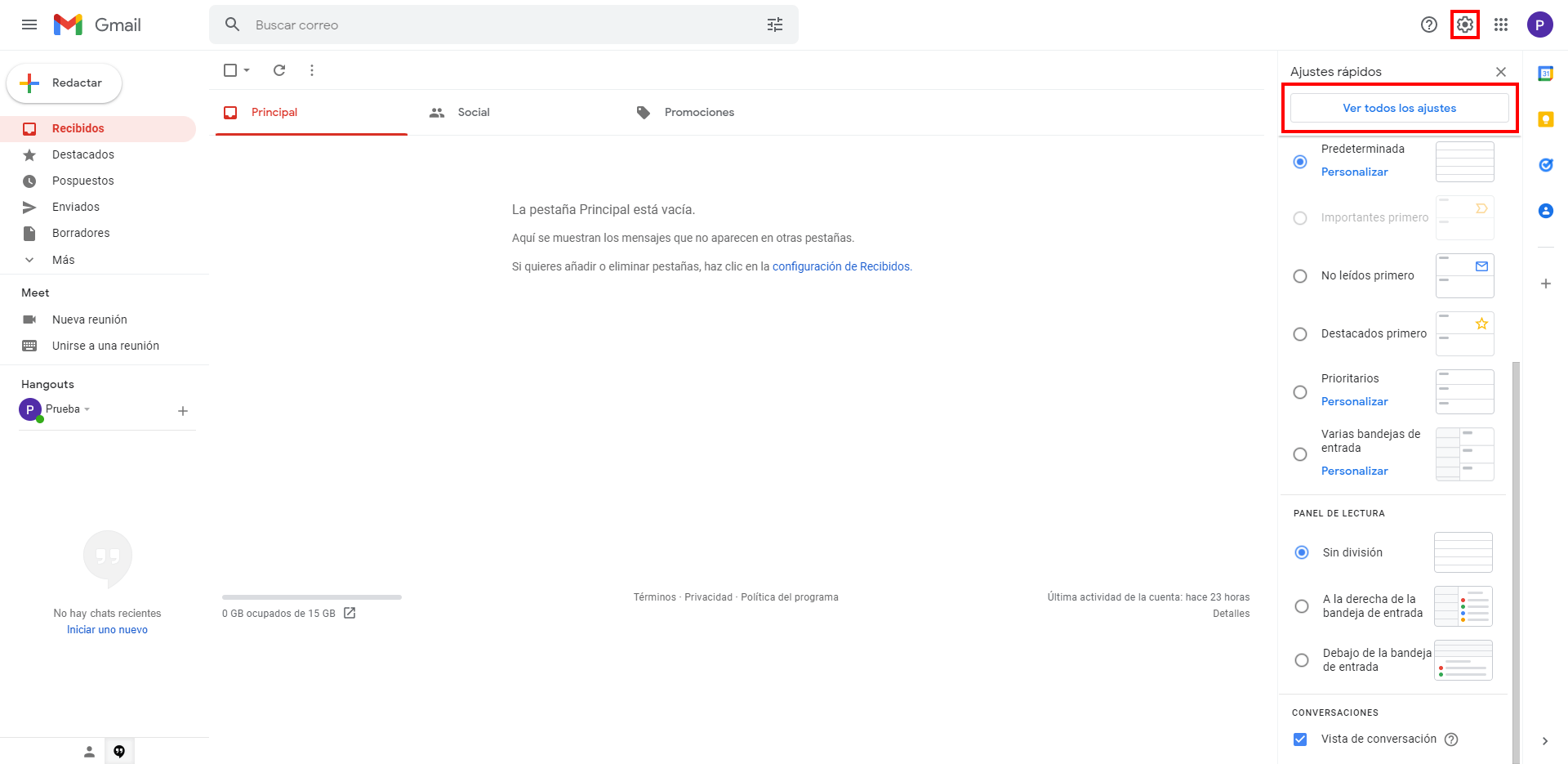This screenshot has height=764, width=1568.
Task: Select Destacados primero option
Action: click(1300, 334)
